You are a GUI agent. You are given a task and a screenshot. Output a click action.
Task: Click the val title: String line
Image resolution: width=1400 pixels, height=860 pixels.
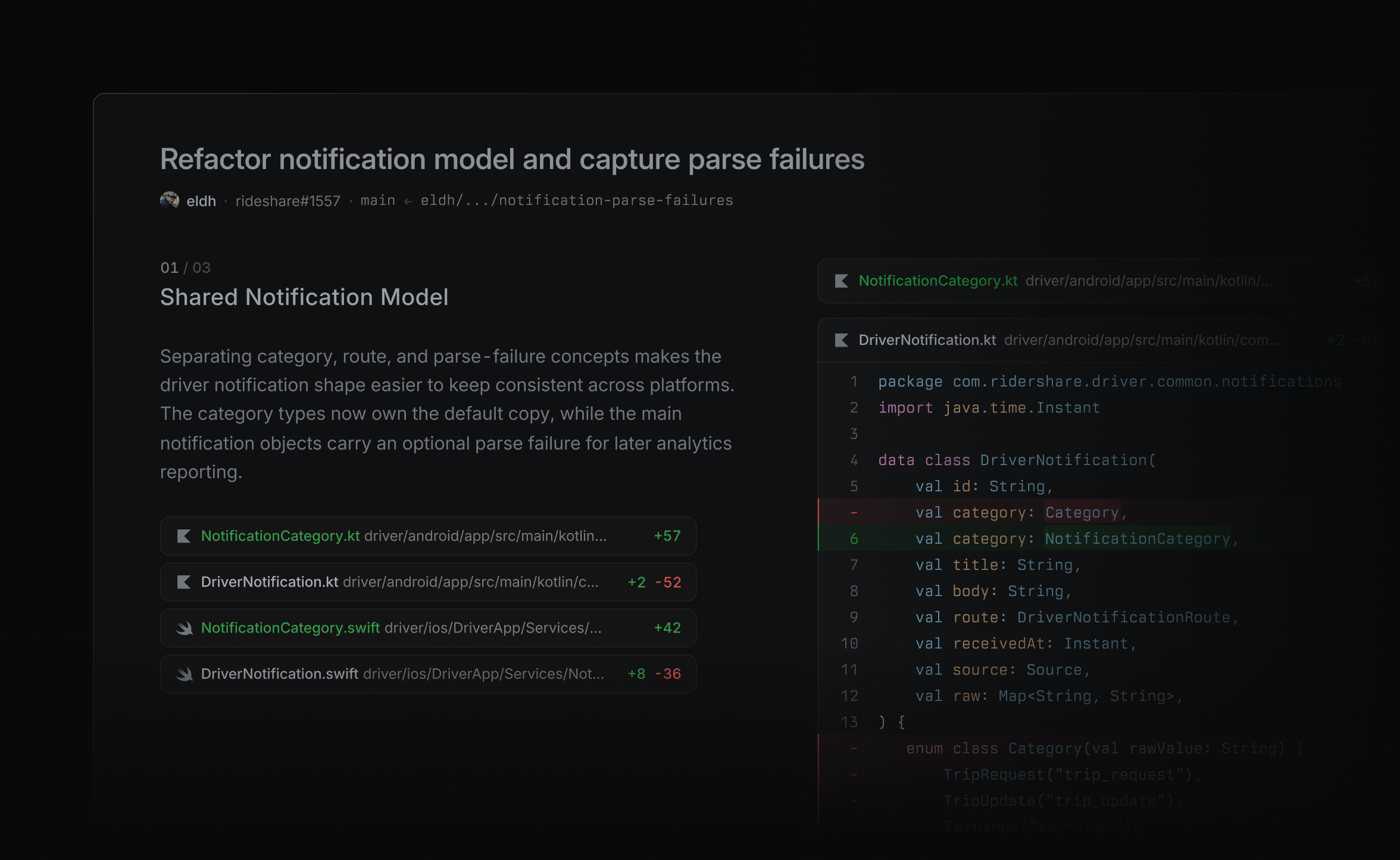coord(998,565)
